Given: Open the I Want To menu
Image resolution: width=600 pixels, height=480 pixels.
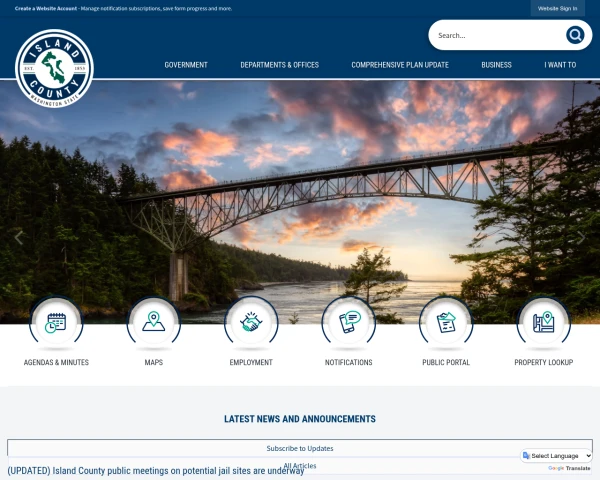Looking at the screenshot, I should pos(560,65).
